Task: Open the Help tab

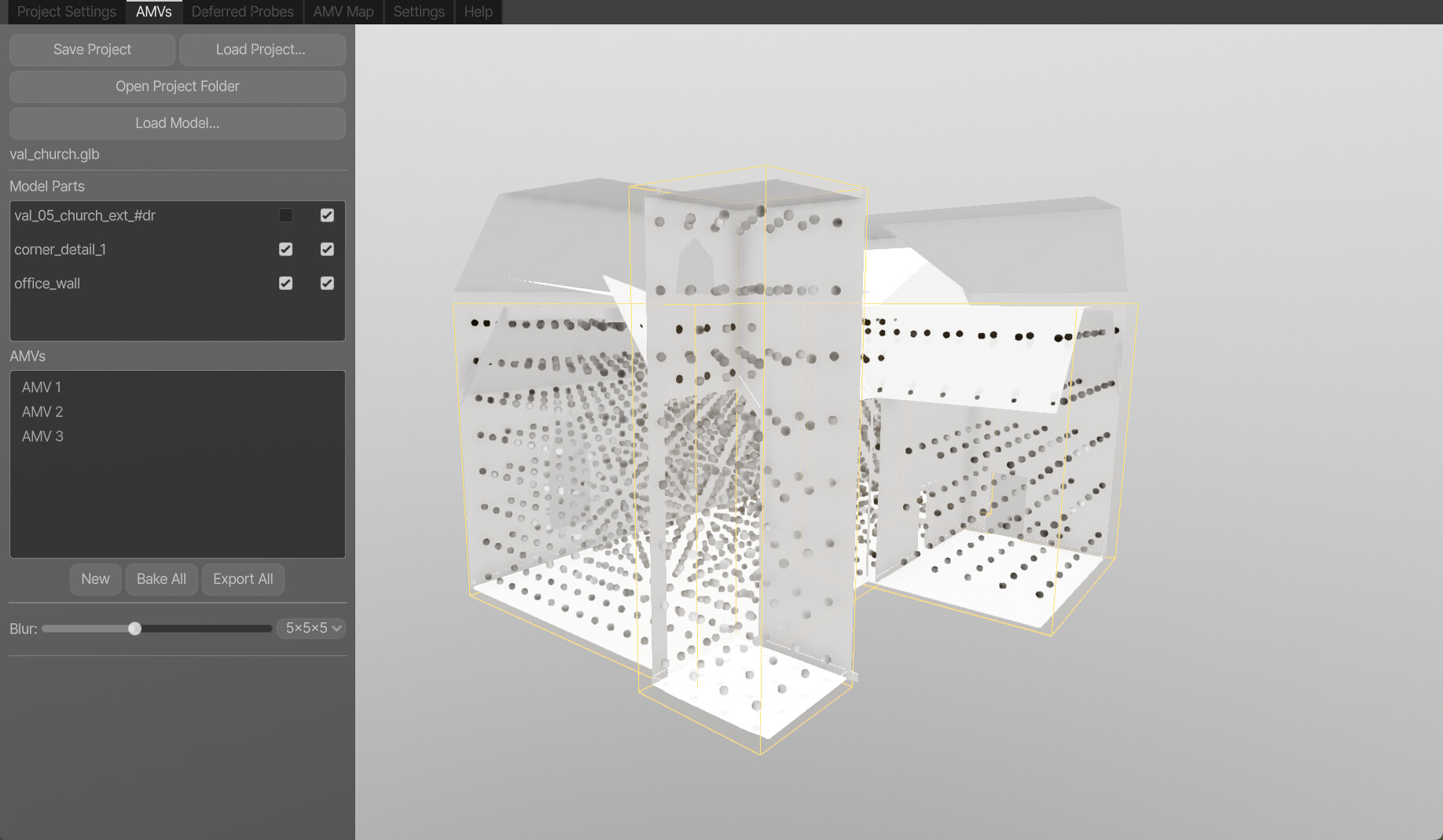Action: [478, 12]
